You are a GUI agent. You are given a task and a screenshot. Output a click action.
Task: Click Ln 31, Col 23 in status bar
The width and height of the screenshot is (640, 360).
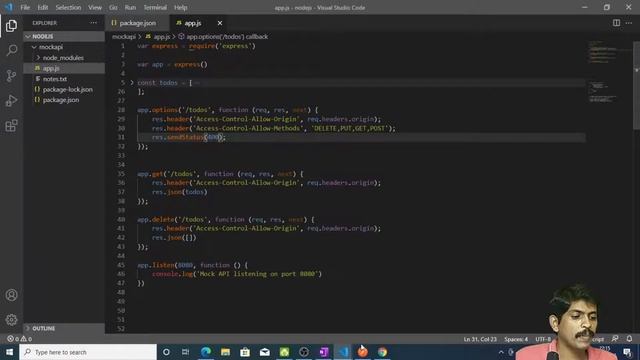tap(480, 339)
